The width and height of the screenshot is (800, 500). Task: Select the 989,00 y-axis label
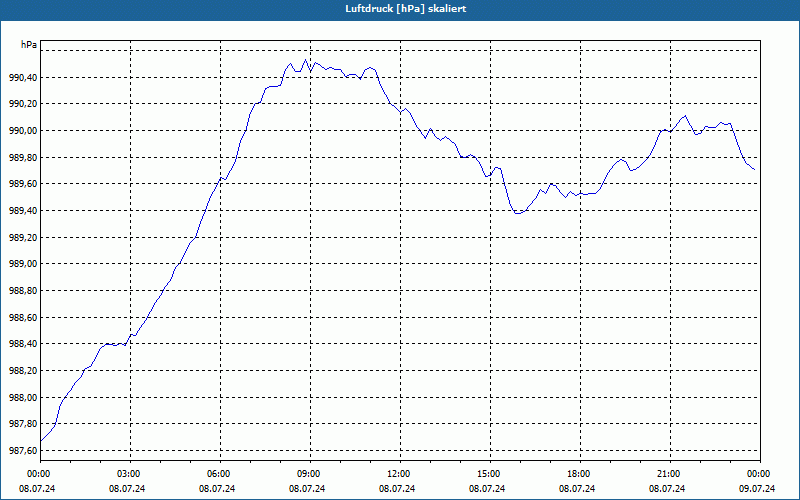(22, 264)
